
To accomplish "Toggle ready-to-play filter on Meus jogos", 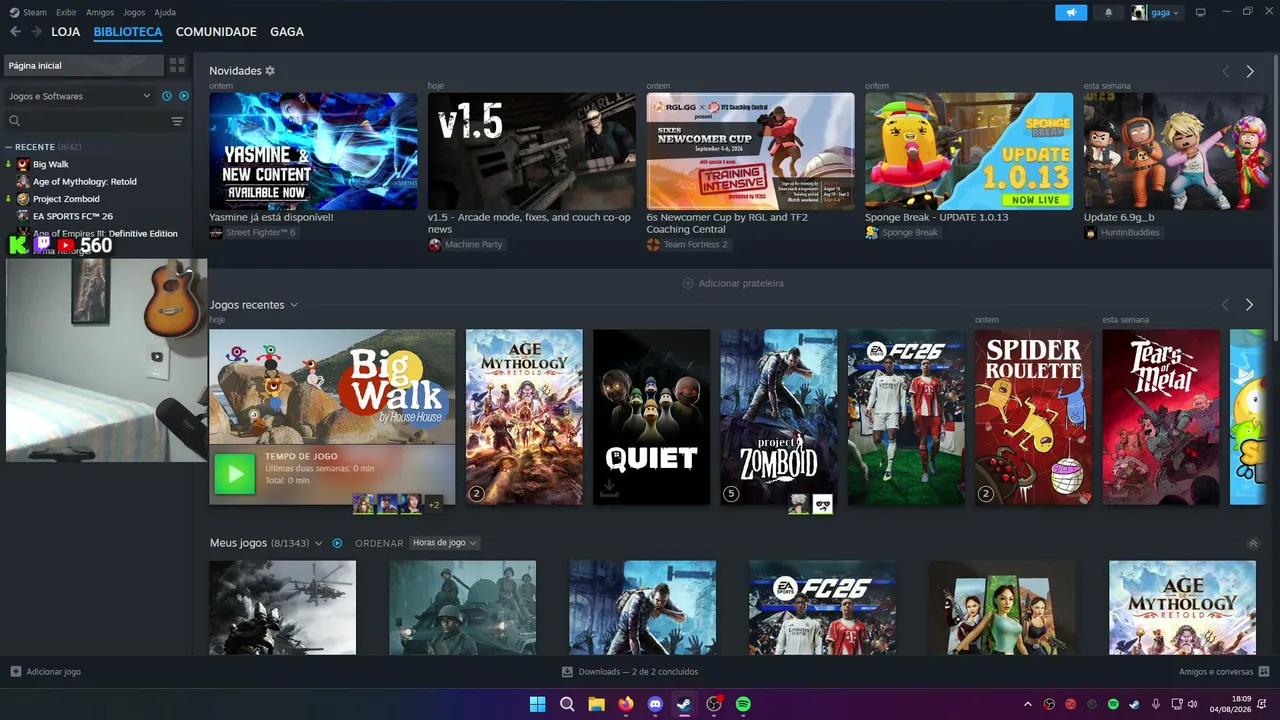I will coord(337,543).
